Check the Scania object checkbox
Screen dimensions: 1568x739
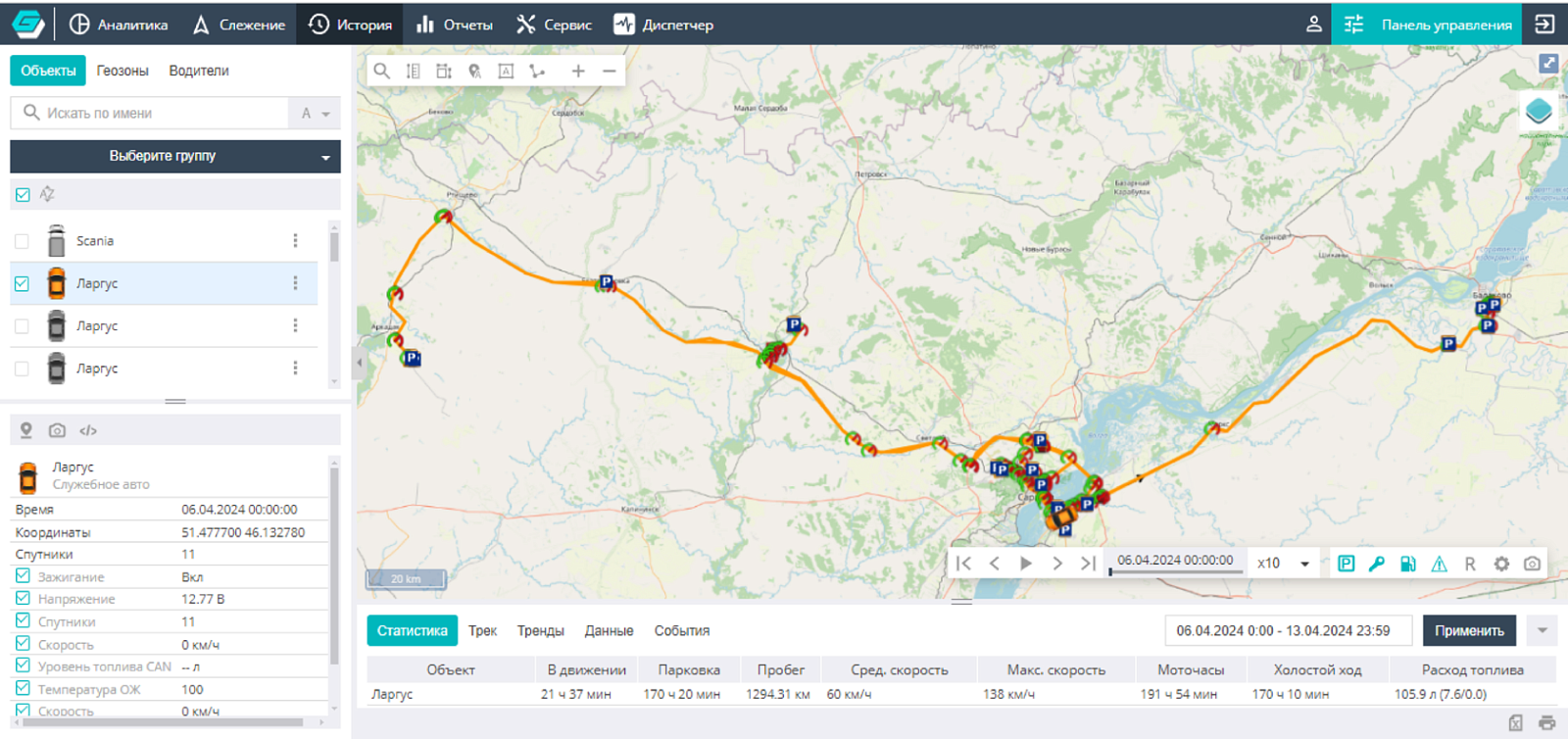click(22, 241)
